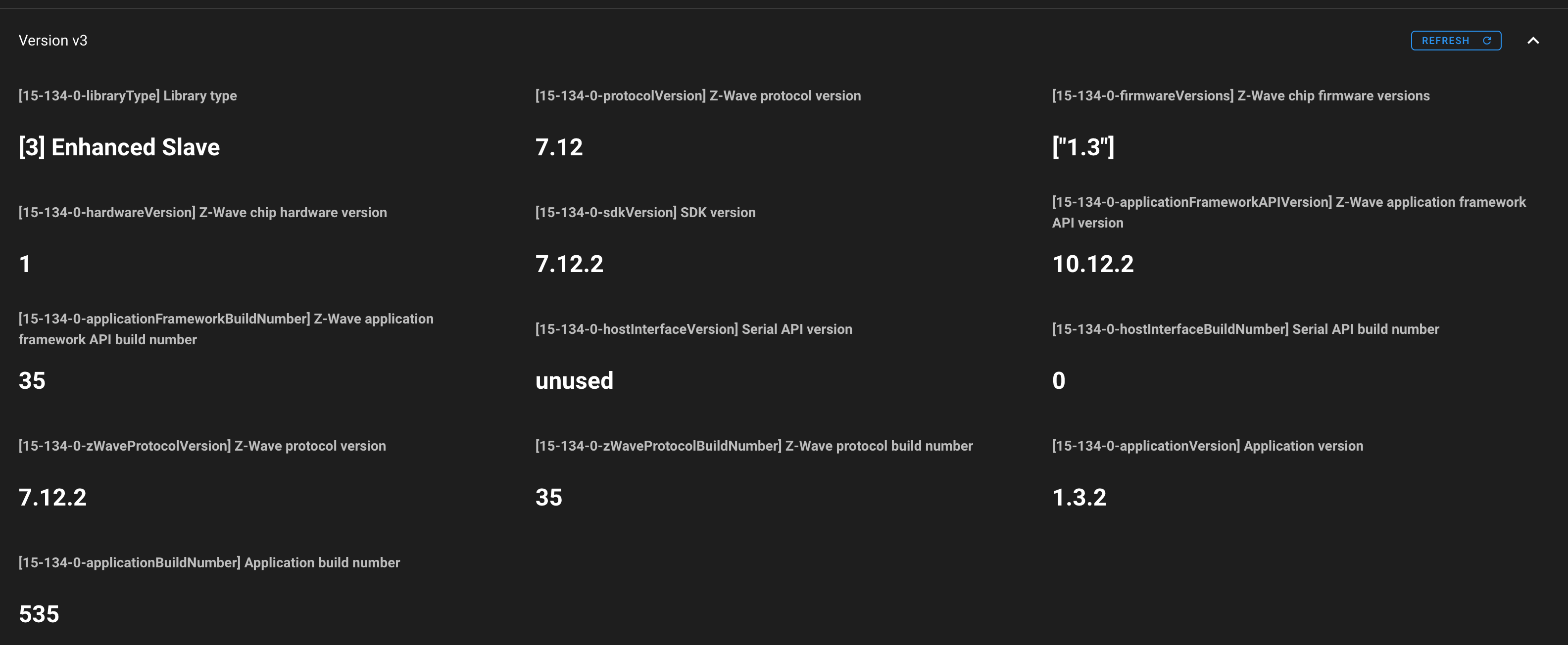Click the Serial API version value unused

[x=574, y=380]
